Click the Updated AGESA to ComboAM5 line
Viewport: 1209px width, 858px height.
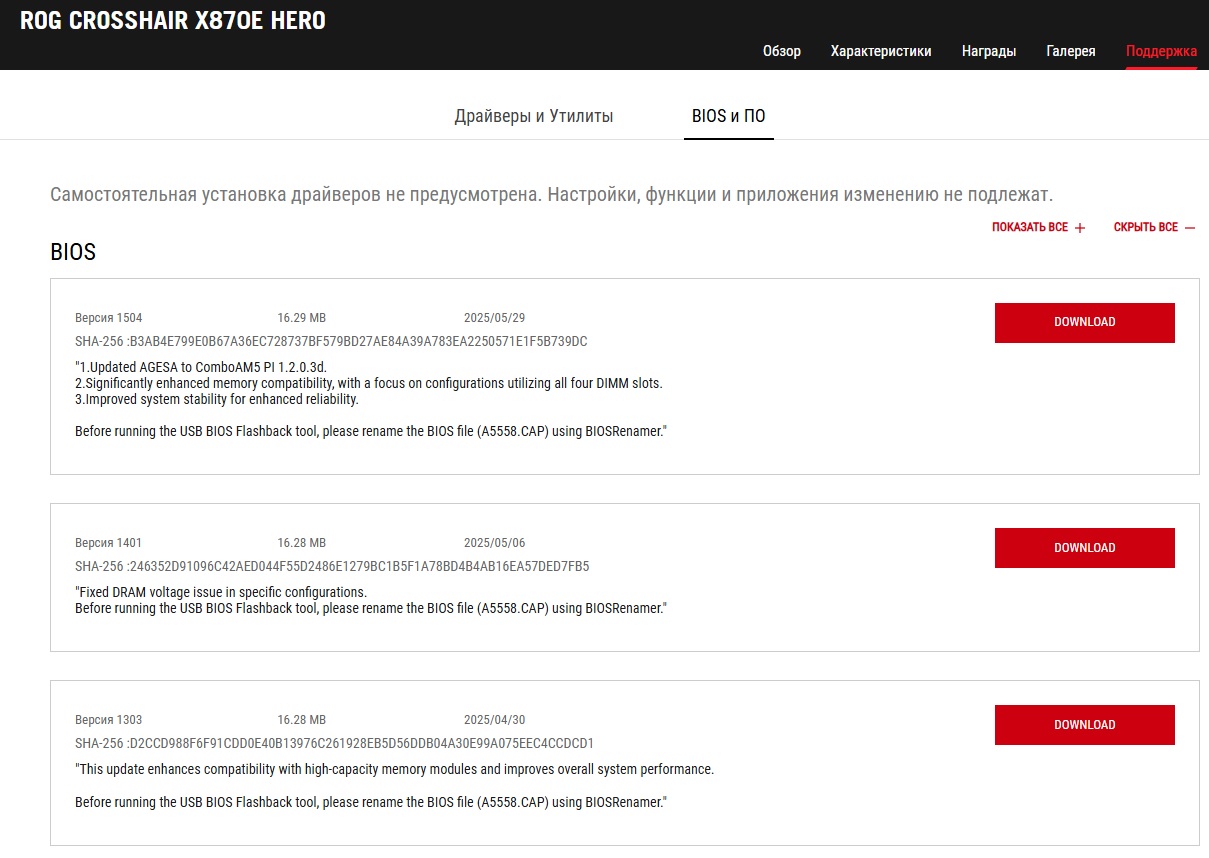point(201,367)
